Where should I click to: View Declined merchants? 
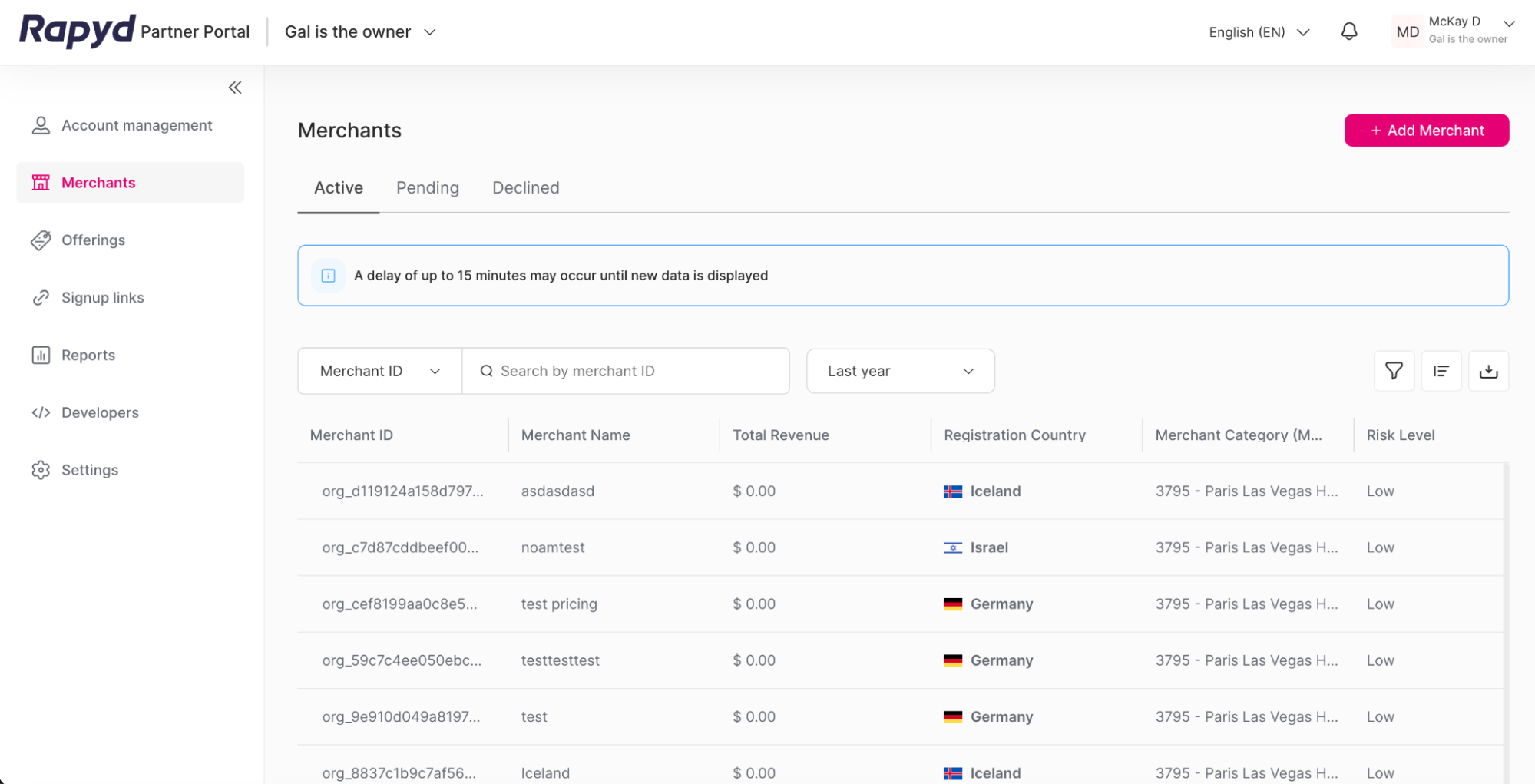coord(525,187)
